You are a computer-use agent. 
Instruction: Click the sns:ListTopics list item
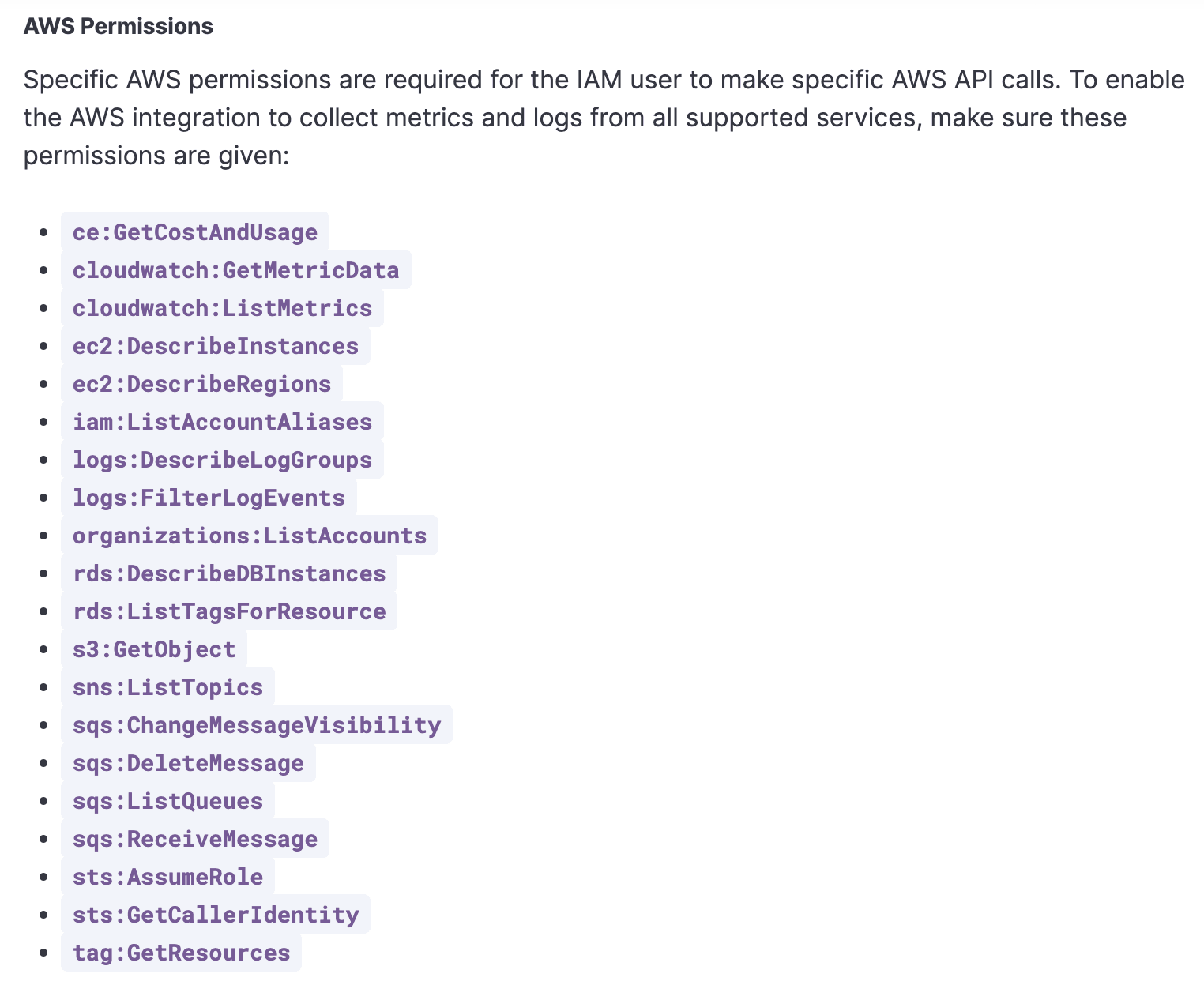click(167, 687)
